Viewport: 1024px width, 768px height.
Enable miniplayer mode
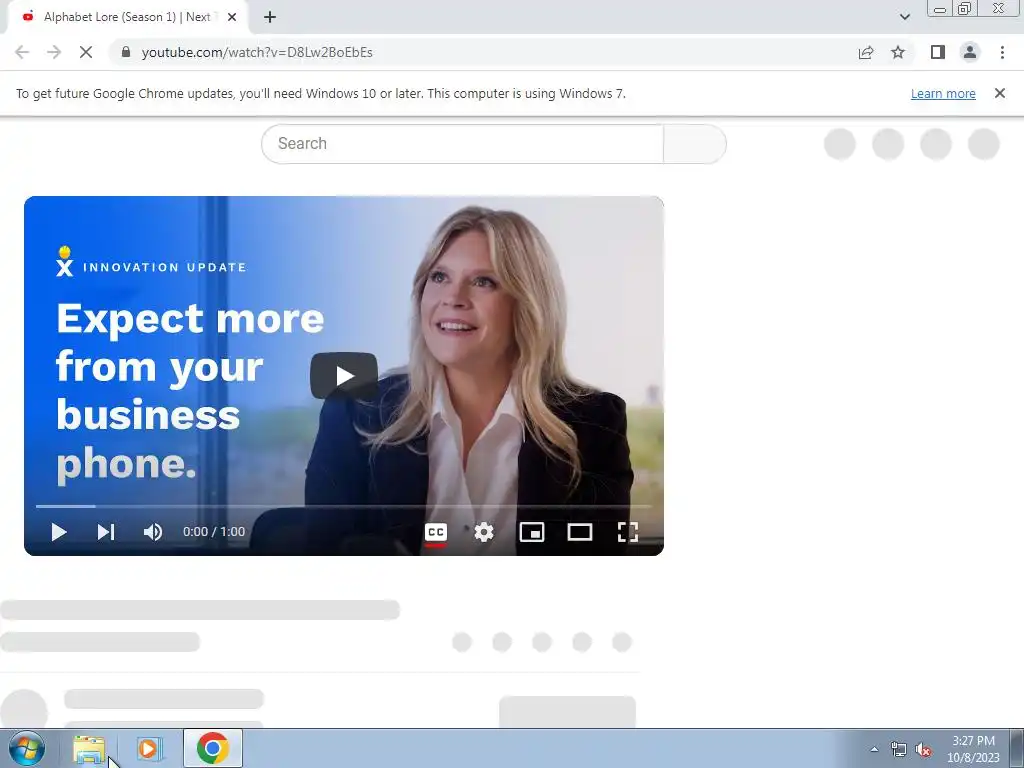[x=532, y=532]
